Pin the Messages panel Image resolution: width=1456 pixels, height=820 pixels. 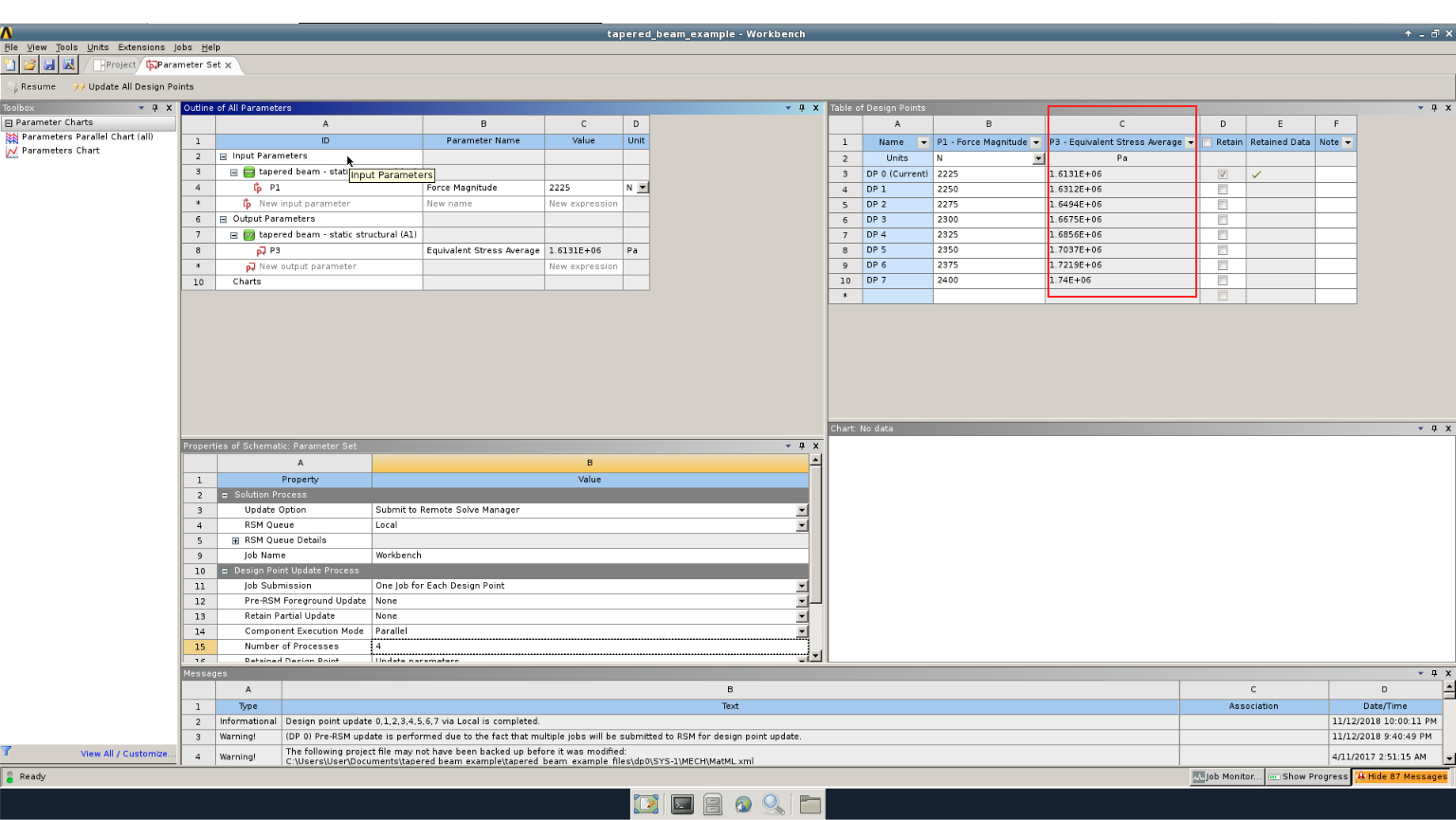click(1434, 673)
